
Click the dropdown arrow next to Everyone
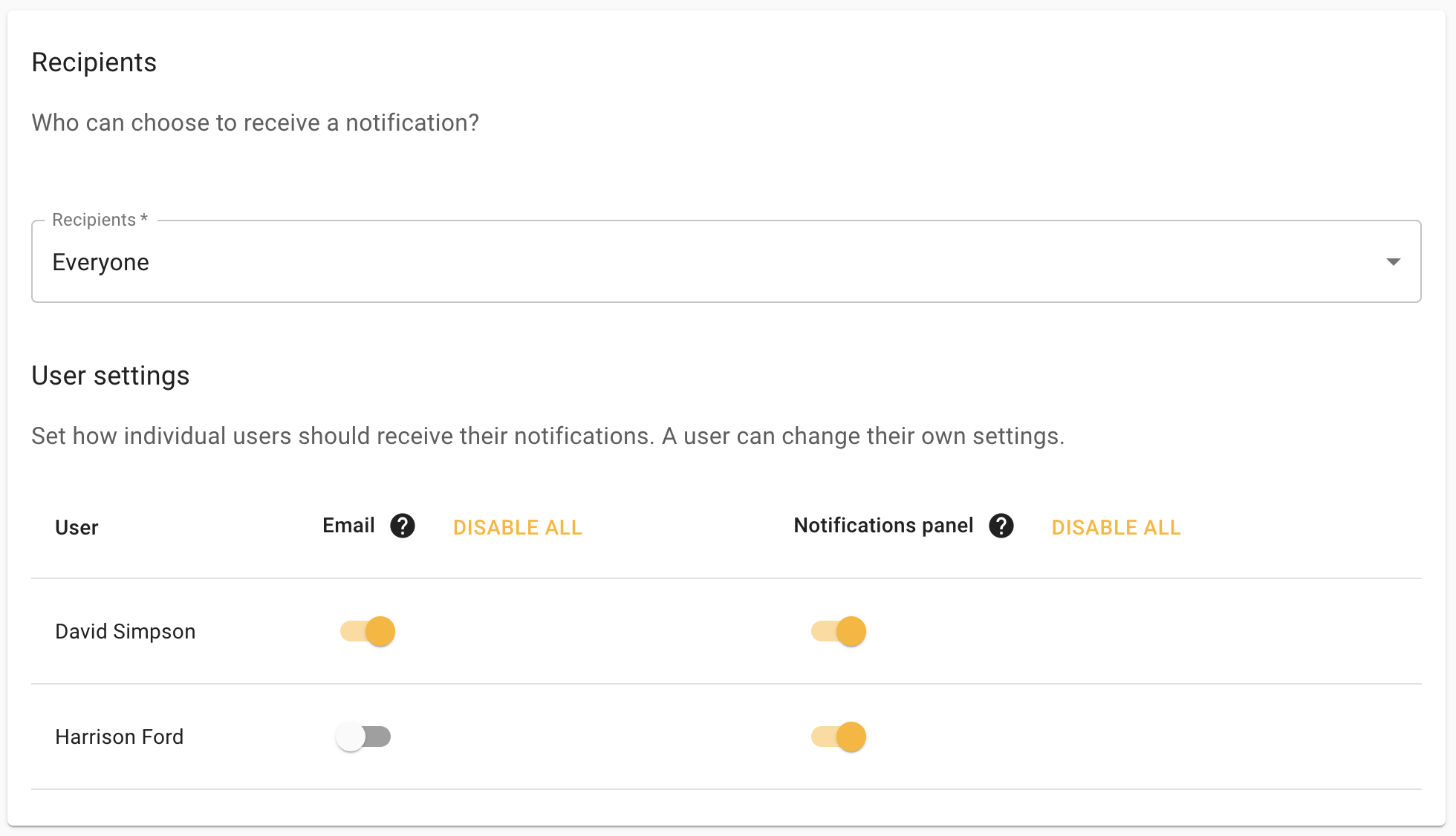click(1394, 261)
